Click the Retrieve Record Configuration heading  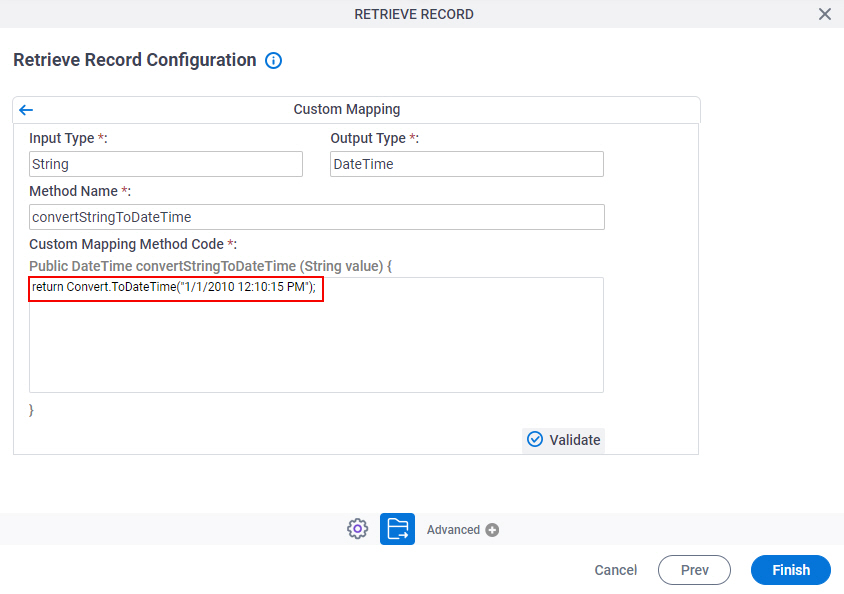coord(135,60)
